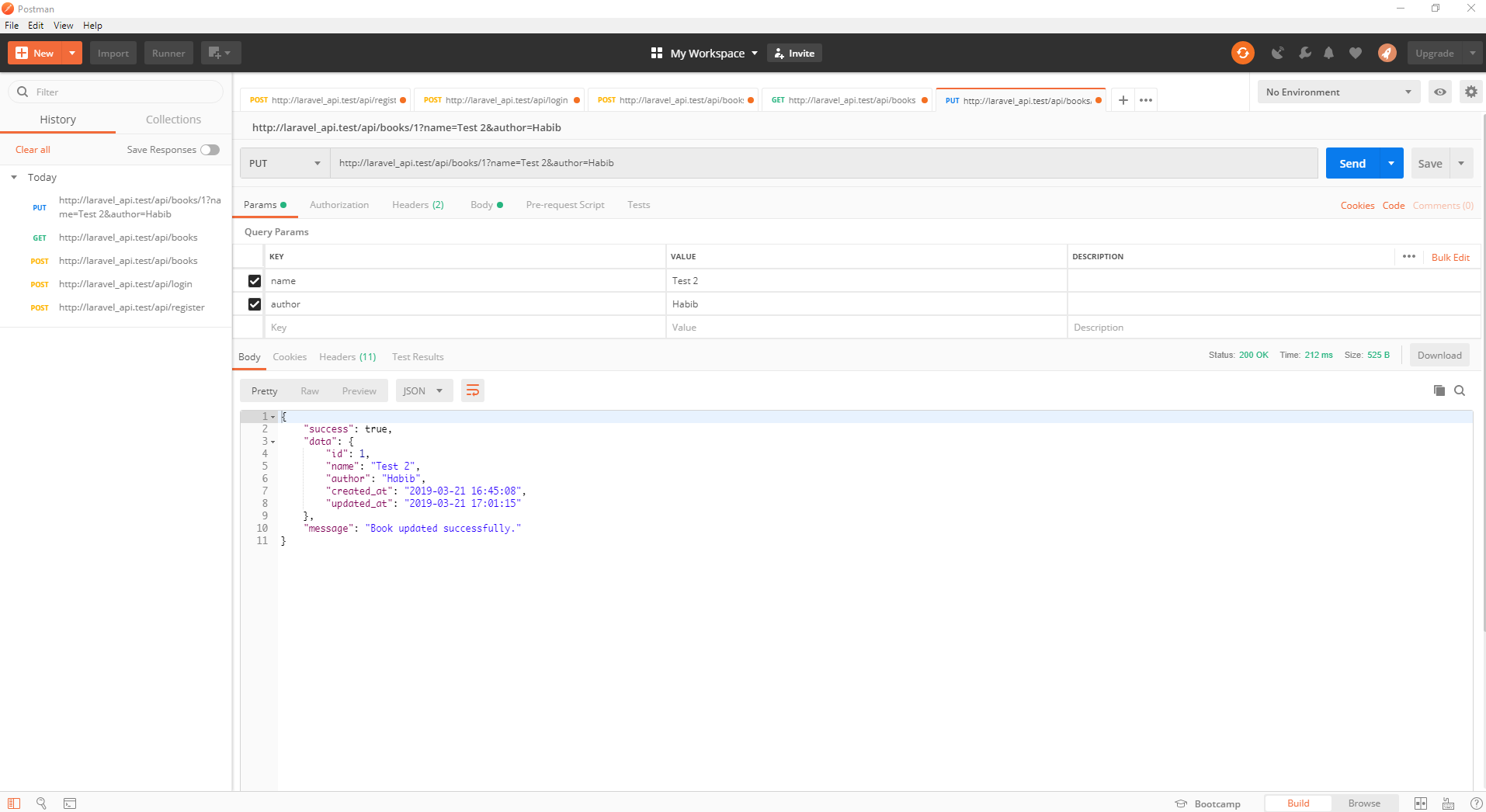1486x812 pixels.
Task: Click the heart icon in header
Action: [1355, 53]
